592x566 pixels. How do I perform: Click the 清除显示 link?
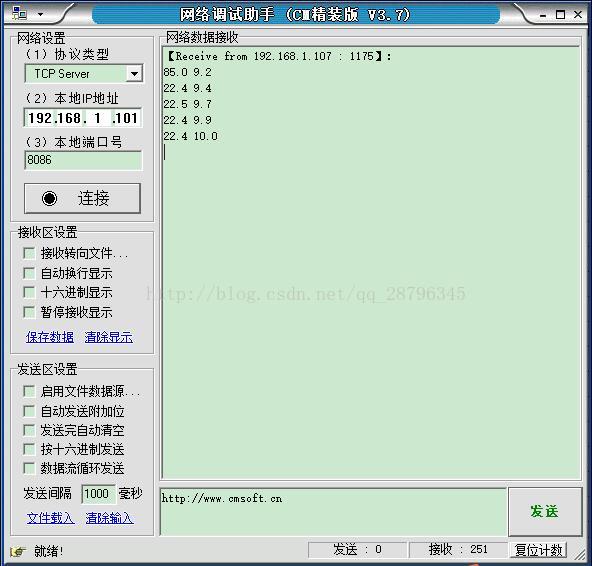109,337
